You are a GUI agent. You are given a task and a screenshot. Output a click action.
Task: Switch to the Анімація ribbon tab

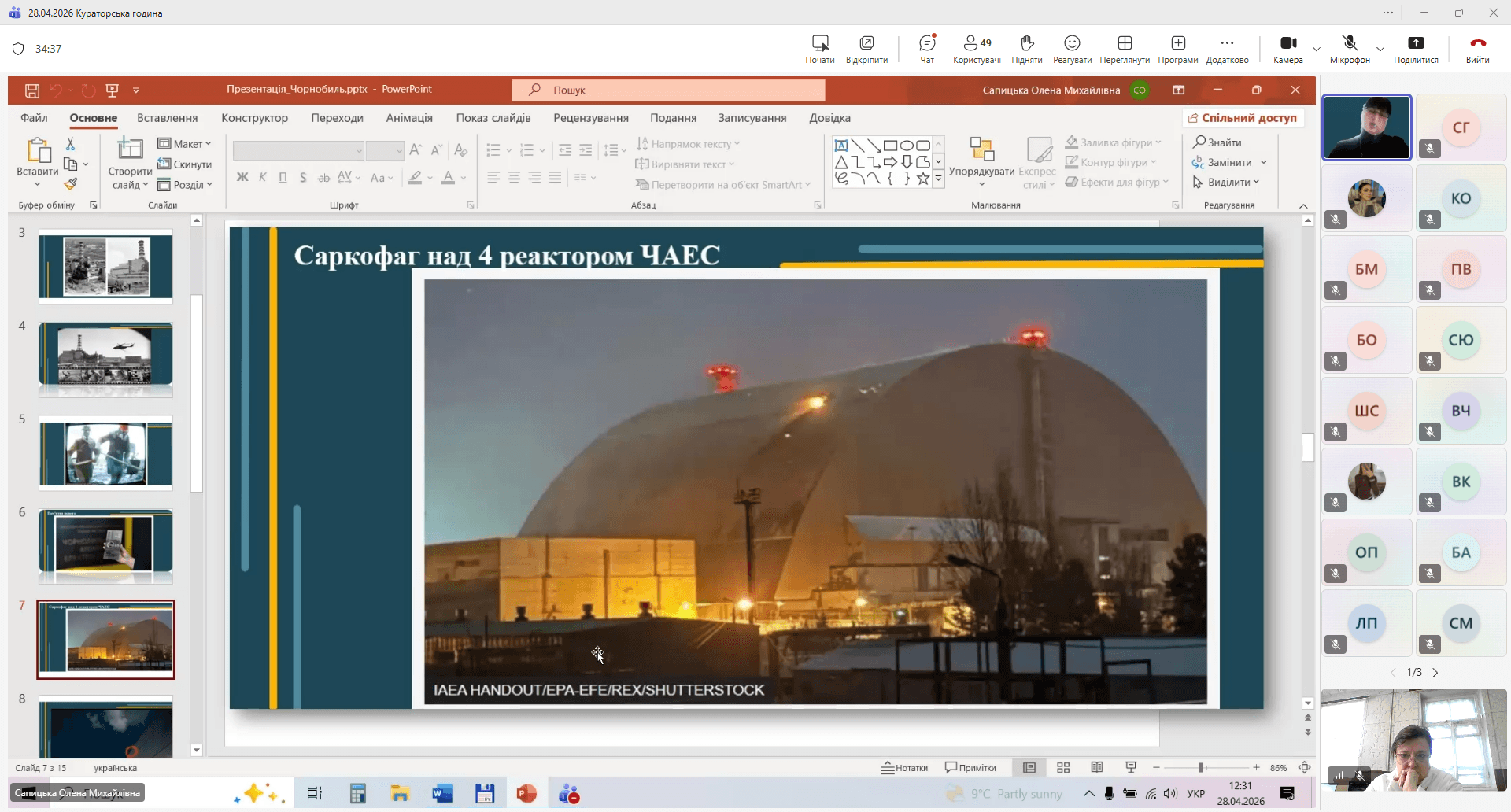click(409, 118)
